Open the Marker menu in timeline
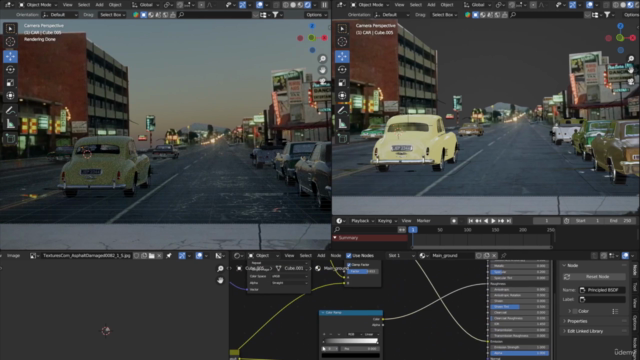 coord(423,221)
